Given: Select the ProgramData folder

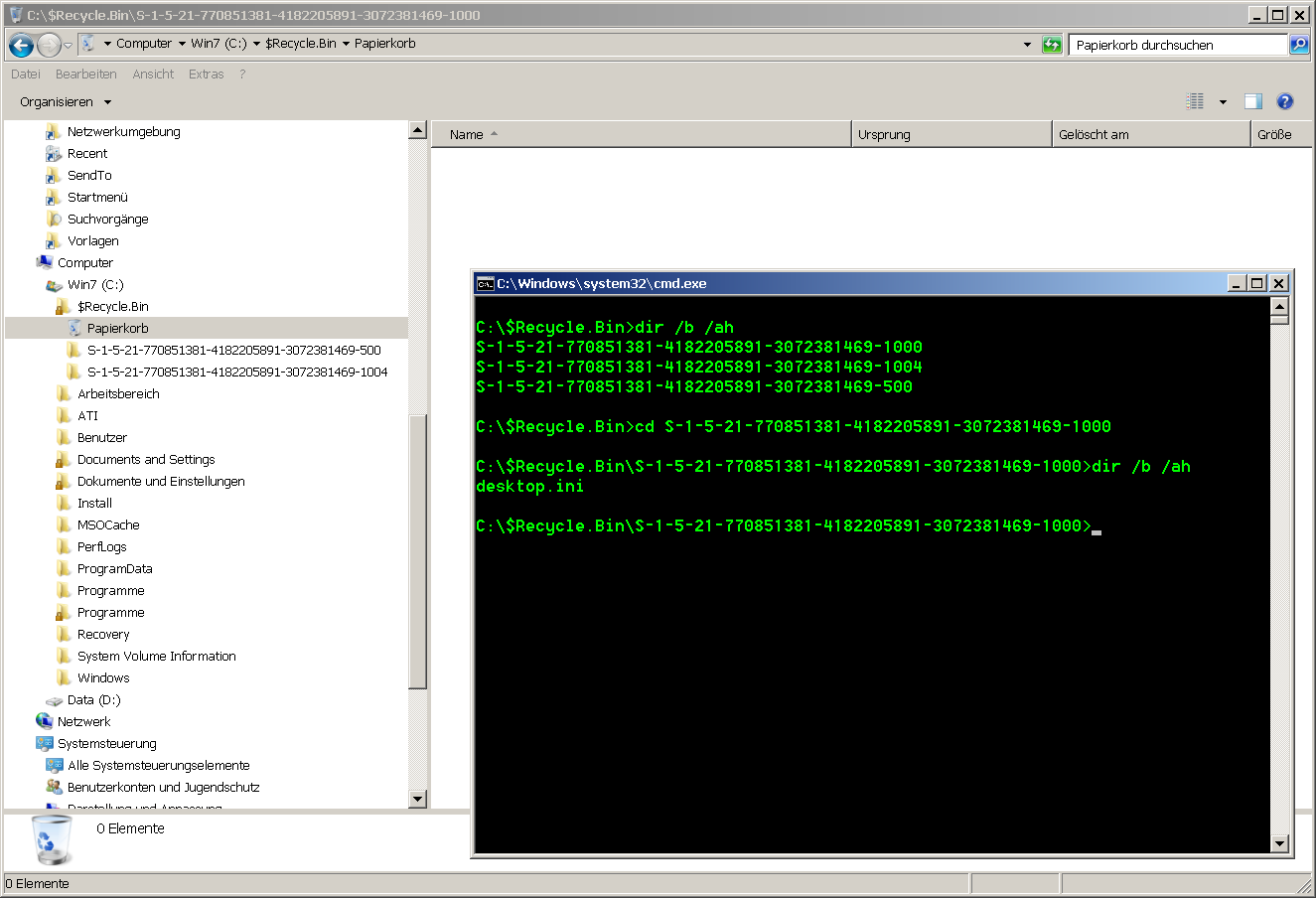Looking at the screenshot, I should pyautogui.click(x=114, y=568).
